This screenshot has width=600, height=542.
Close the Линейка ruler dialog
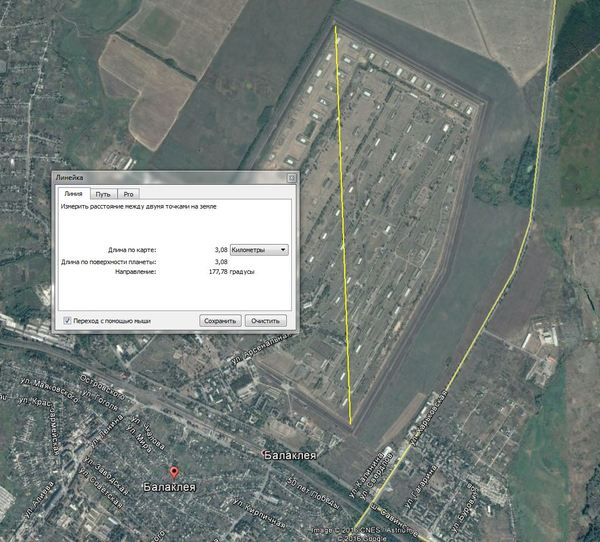pos(288,177)
